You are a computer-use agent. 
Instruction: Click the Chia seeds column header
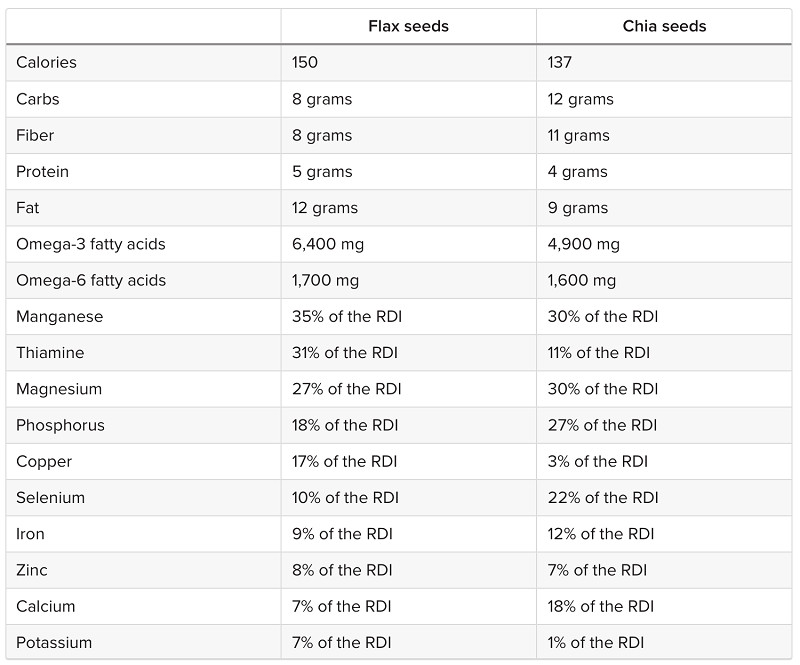[x=664, y=26]
